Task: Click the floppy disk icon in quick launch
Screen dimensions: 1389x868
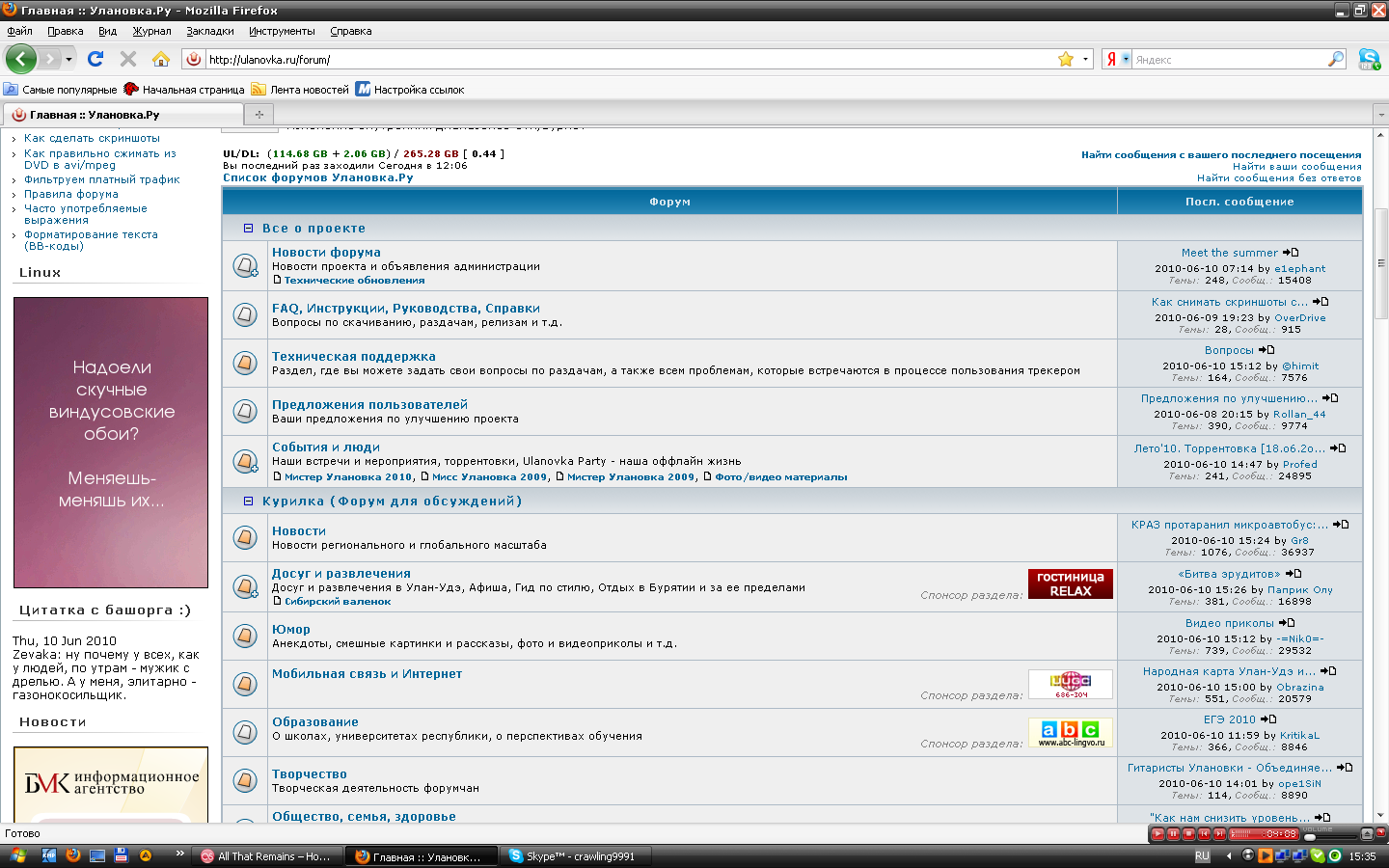Action: click(x=121, y=855)
